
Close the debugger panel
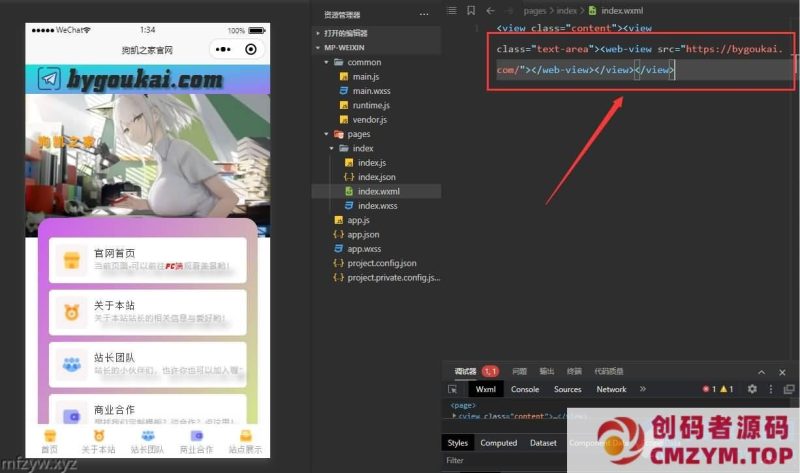(x=782, y=372)
